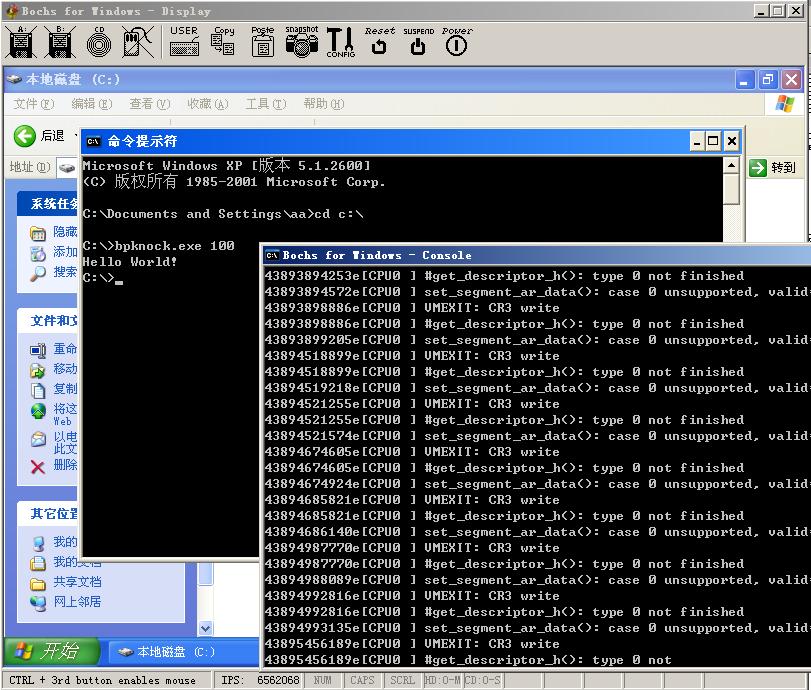The image size is (811, 690).
Task: Click command prompt scrollbar up arrow
Action: (731, 166)
